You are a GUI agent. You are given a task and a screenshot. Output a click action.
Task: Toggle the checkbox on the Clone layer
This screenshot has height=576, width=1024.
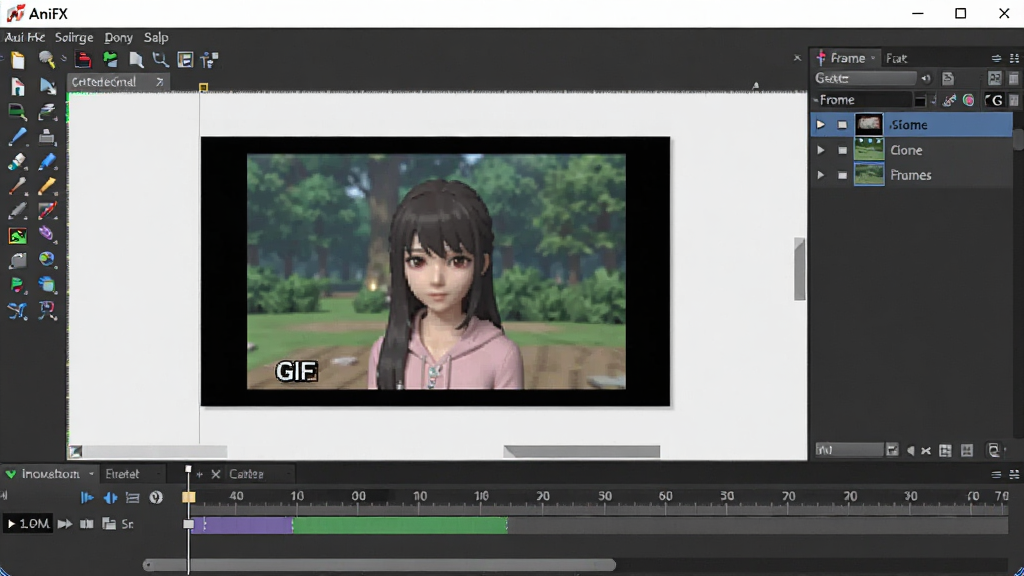click(x=842, y=150)
